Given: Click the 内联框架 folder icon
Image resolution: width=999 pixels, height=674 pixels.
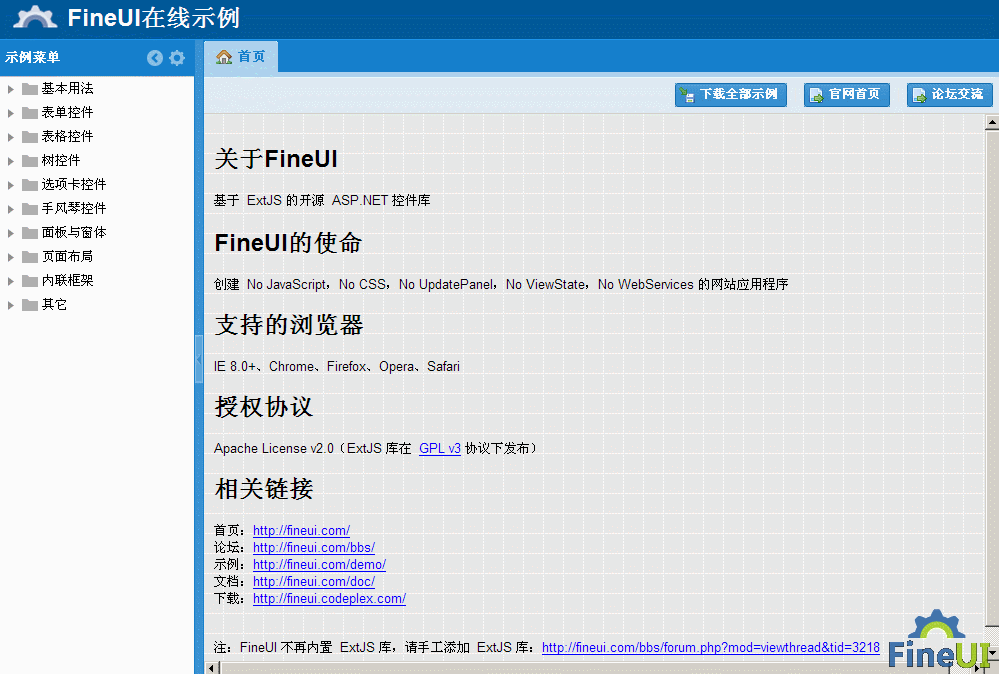Looking at the screenshot, I should click(30, 280).
